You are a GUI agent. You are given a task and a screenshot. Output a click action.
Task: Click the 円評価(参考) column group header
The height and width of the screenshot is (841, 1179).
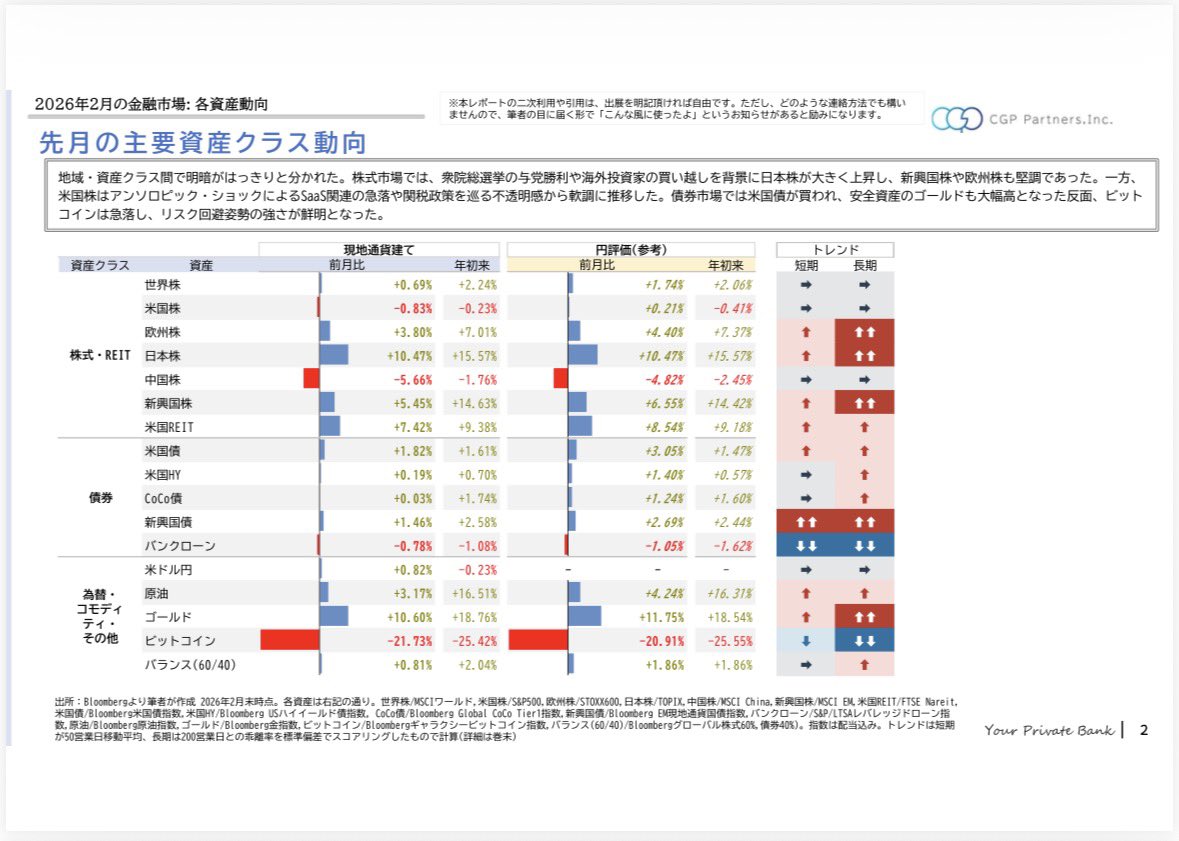631,250
